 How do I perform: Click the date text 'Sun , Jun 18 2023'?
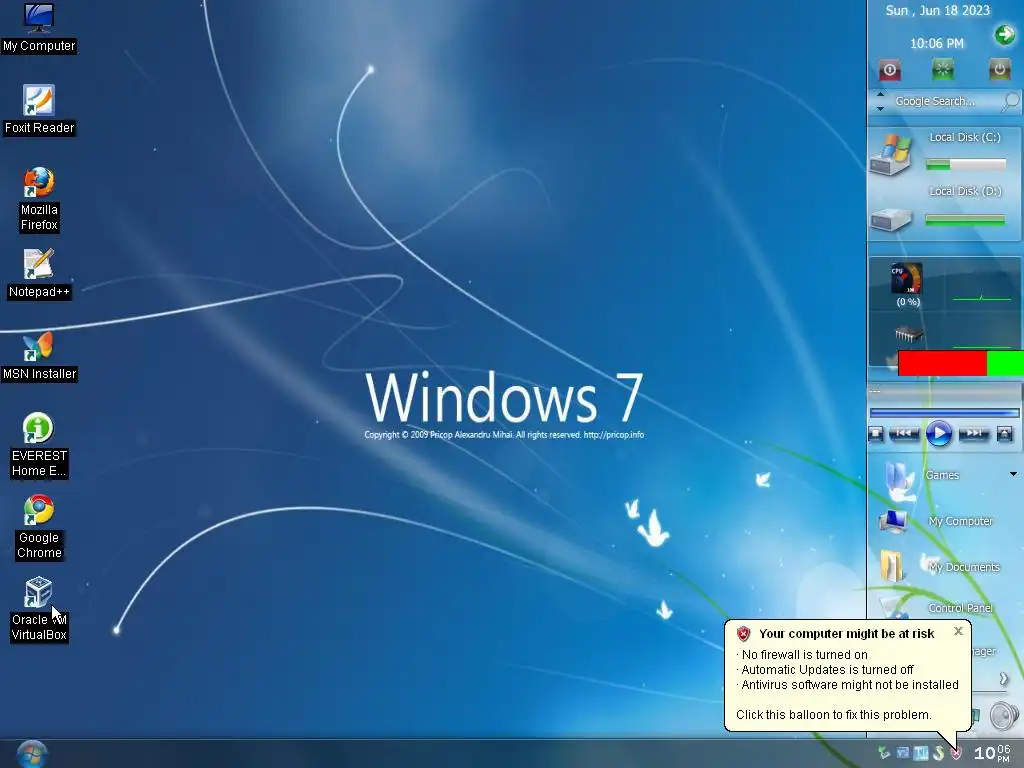[x=937, y=10]
